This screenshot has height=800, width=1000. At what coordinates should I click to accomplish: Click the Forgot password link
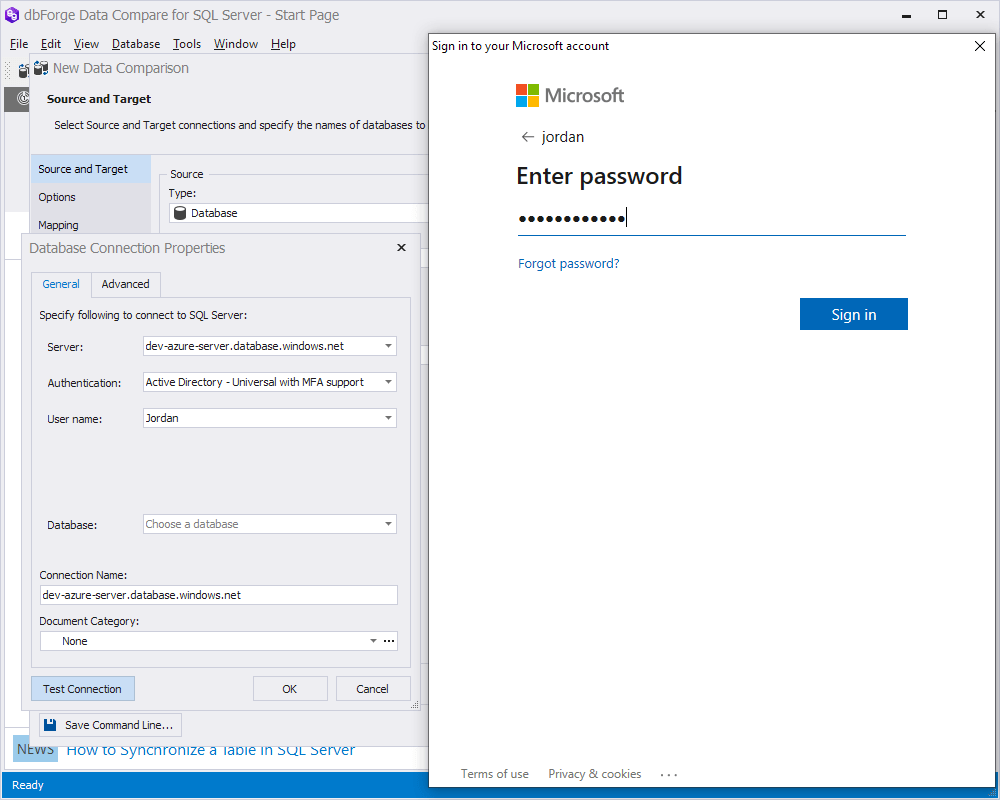(x=568, y=263)
